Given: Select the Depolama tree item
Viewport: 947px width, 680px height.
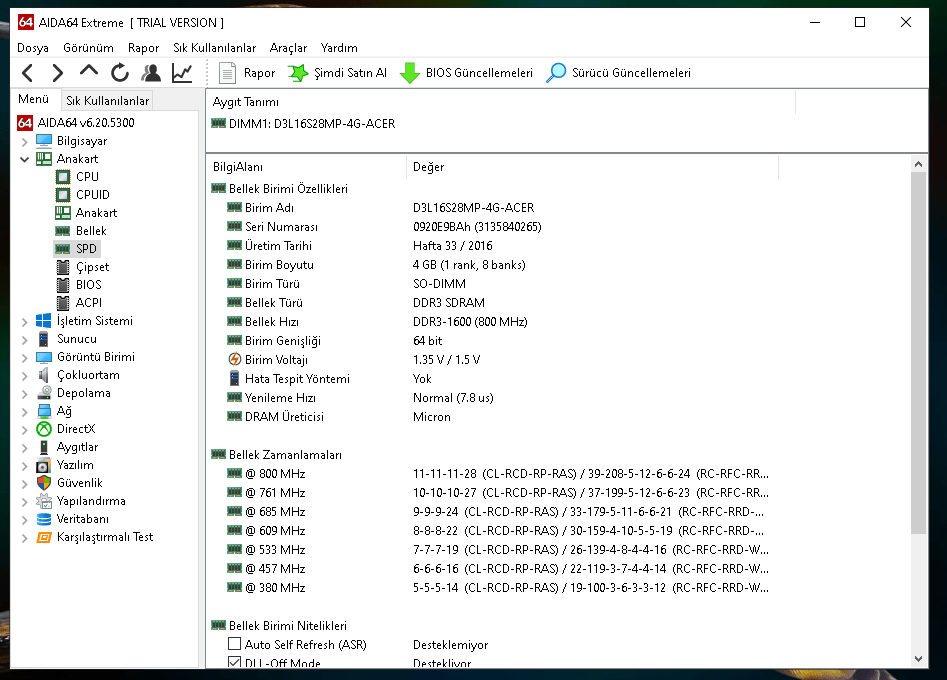Looking at the screenshot, I should point(74,393).
